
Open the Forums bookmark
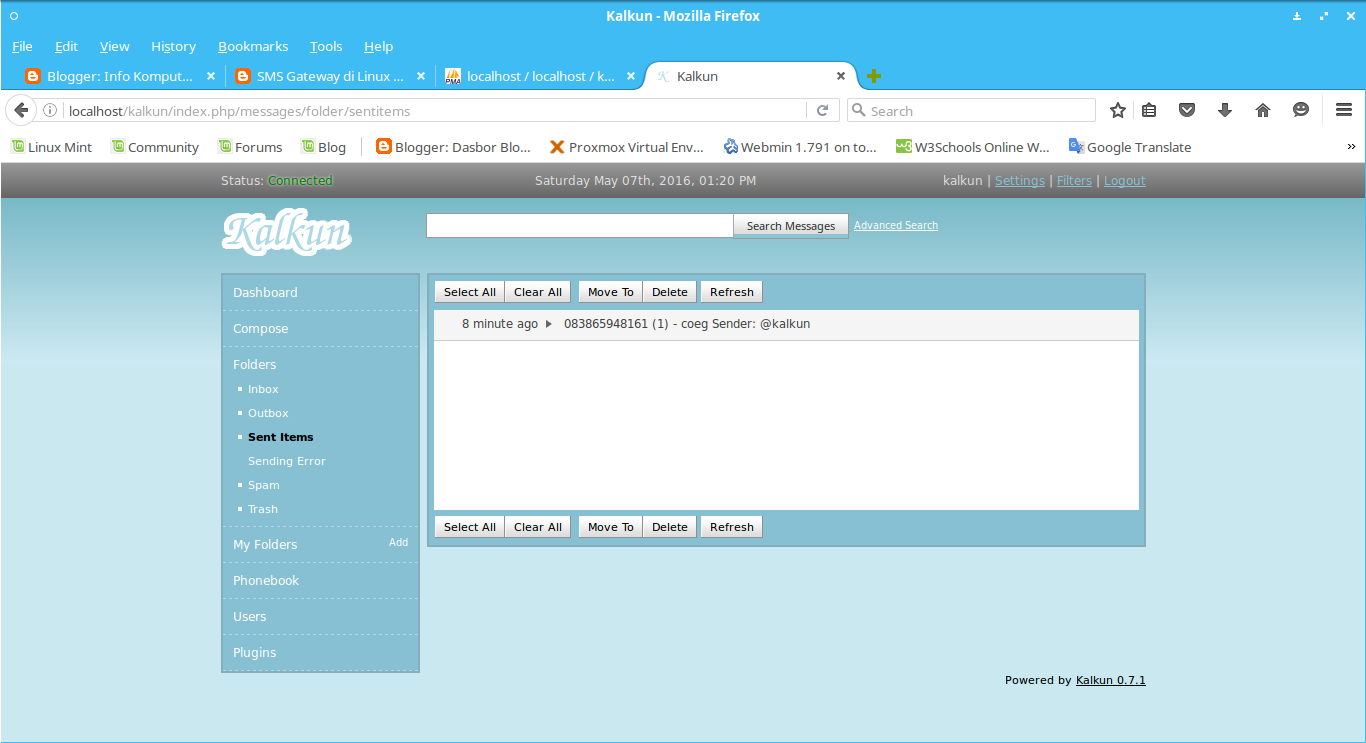(250, 147)
